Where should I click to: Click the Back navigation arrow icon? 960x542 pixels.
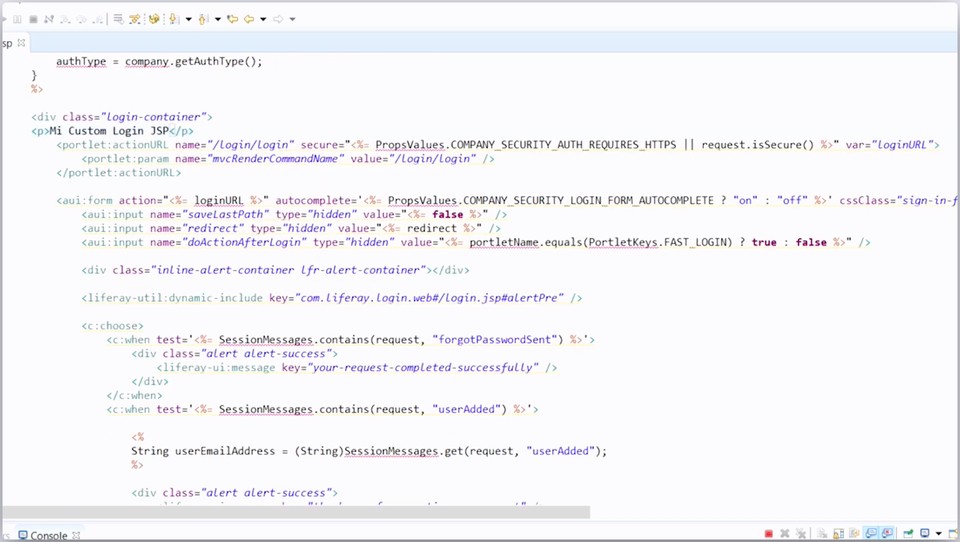[x=249, y=19]
